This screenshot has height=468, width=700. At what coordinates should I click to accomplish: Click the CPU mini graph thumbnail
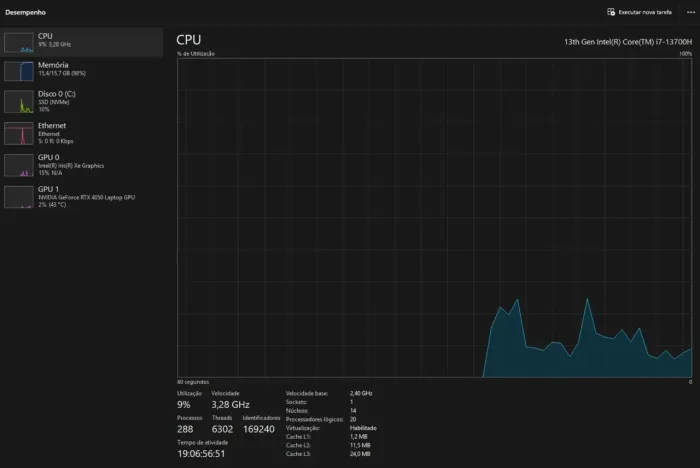[x=19, y=42]
